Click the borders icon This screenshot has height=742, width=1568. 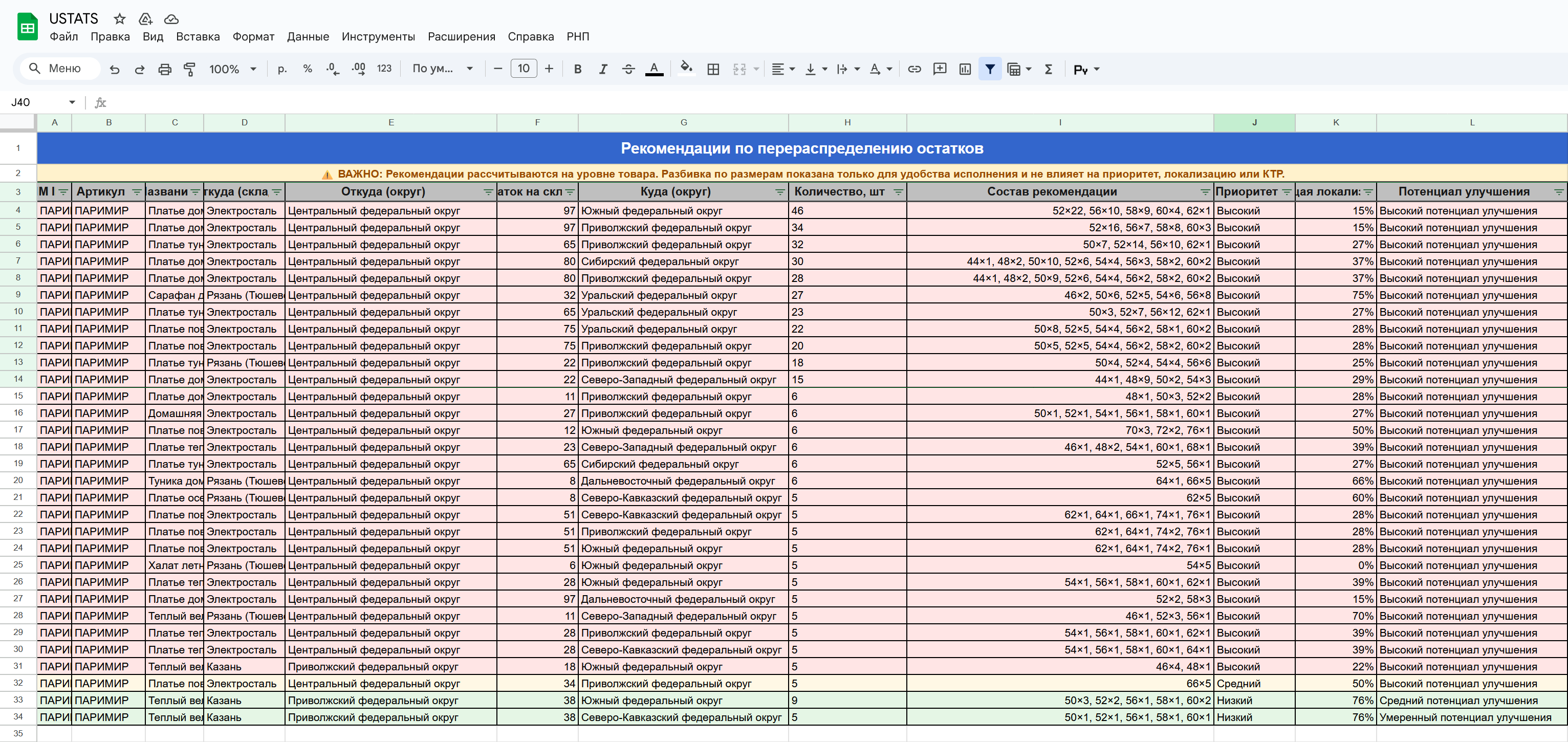tap(713, 70)
